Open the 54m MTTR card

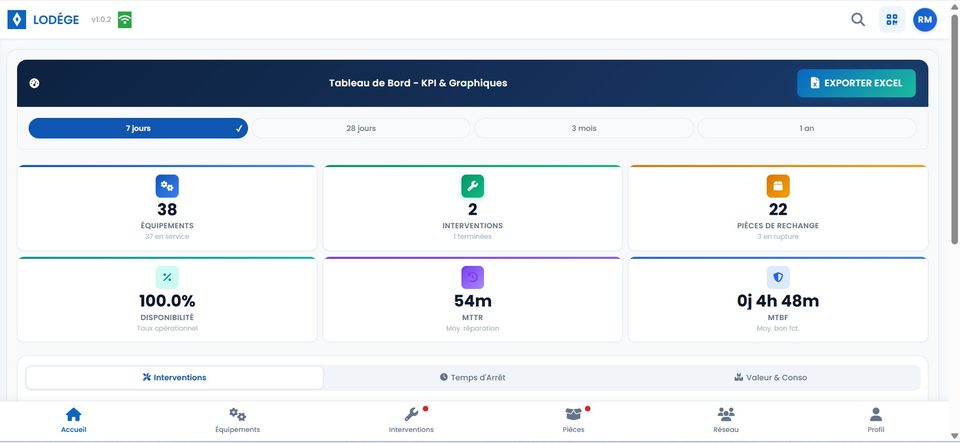[x=473, y=299]
